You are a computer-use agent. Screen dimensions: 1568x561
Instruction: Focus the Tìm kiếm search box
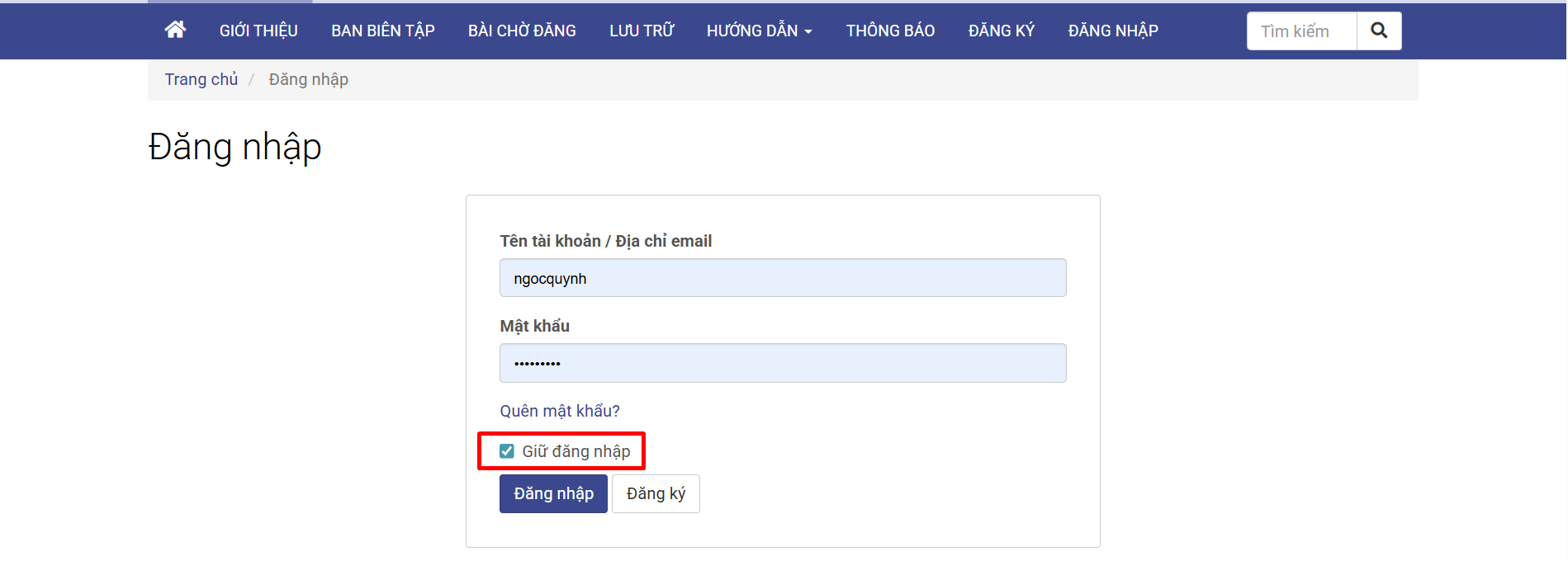1301,31
